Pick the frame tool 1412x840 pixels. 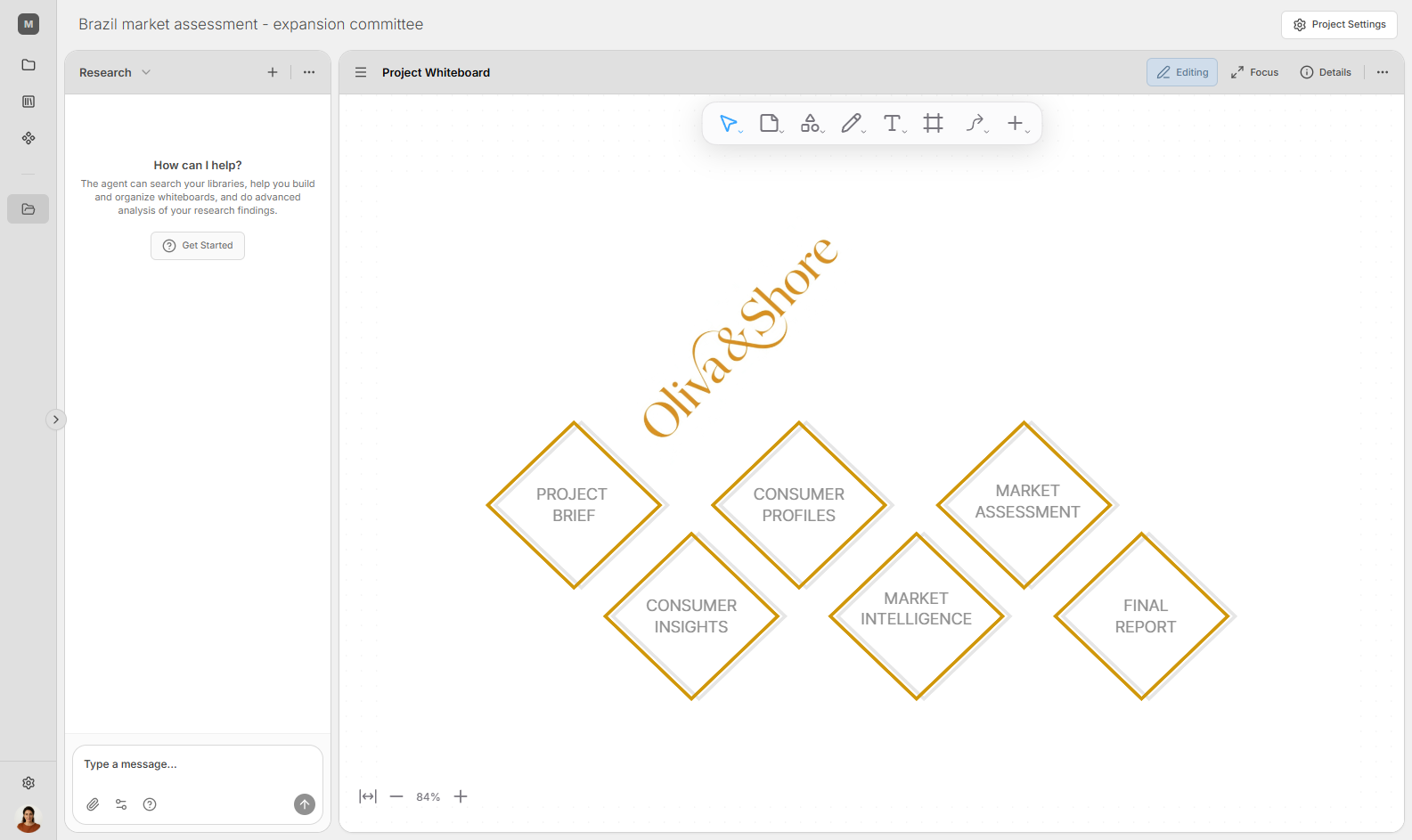[934, 124]
